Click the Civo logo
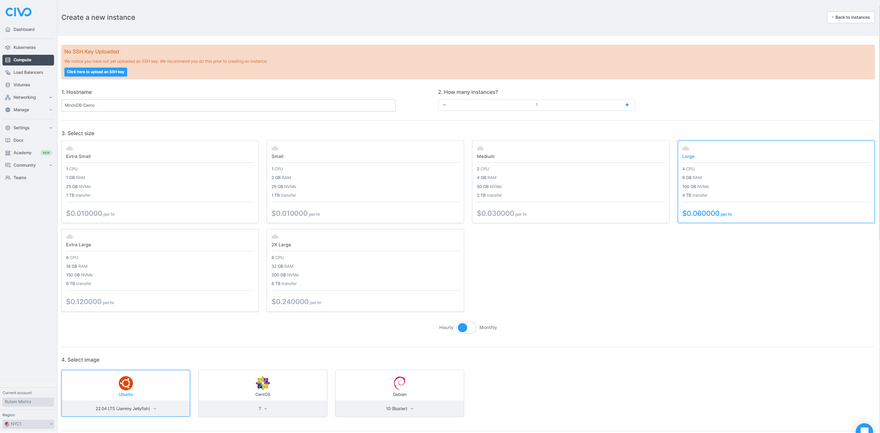880x433 pixels. tap(19, 12)
